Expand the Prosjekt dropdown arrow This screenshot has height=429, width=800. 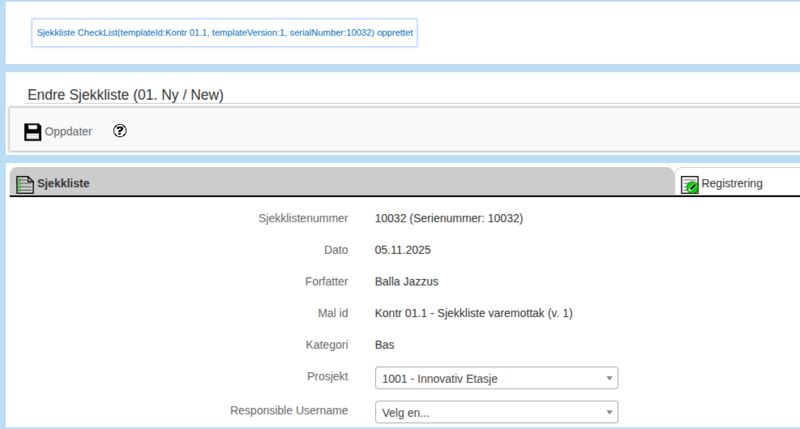click(x=609, y=378)
